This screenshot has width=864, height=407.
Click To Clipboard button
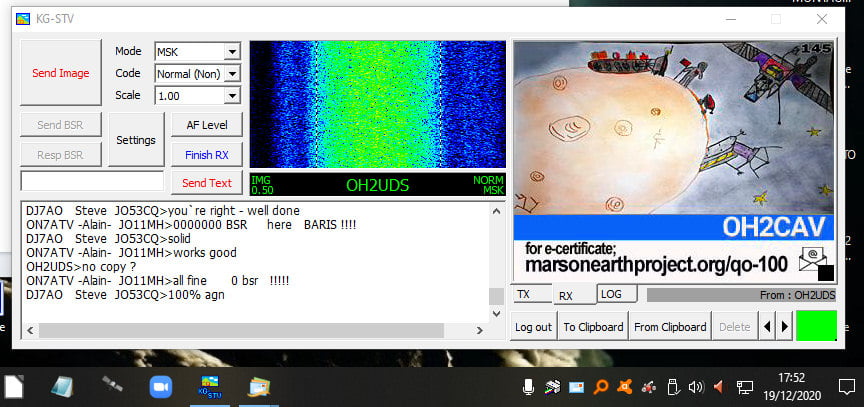593,327
